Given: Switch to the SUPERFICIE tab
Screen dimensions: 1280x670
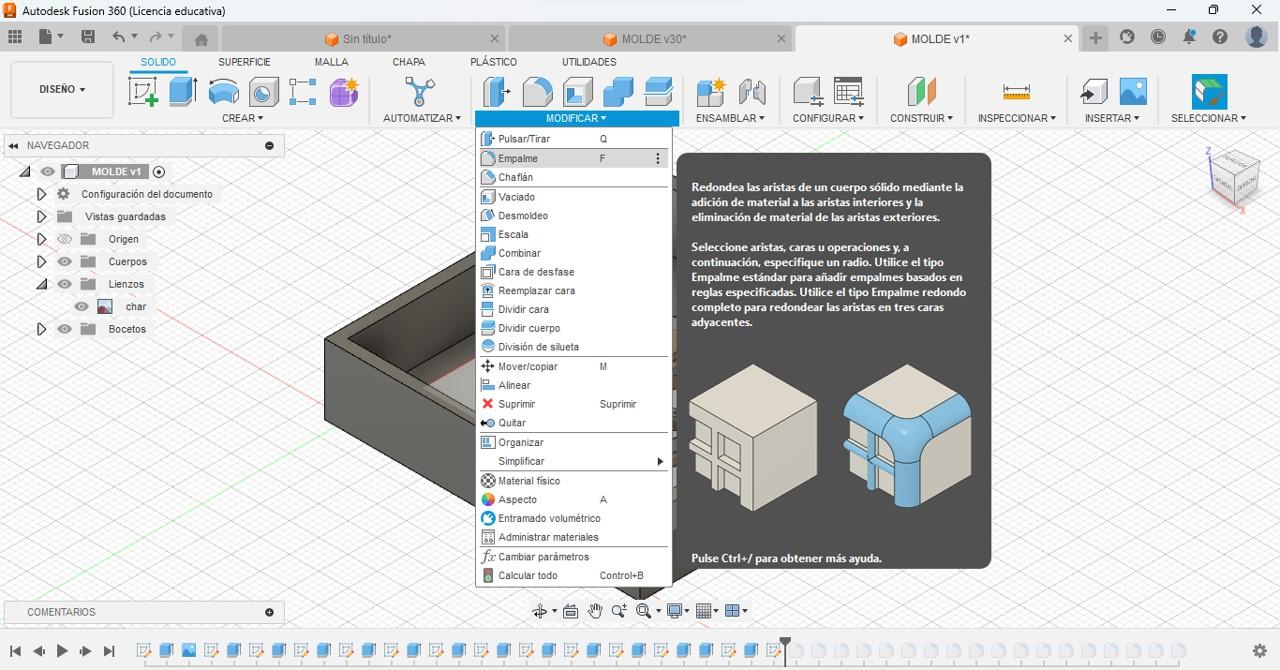Looking at the screenshot, I should click(x=244, y=62).
